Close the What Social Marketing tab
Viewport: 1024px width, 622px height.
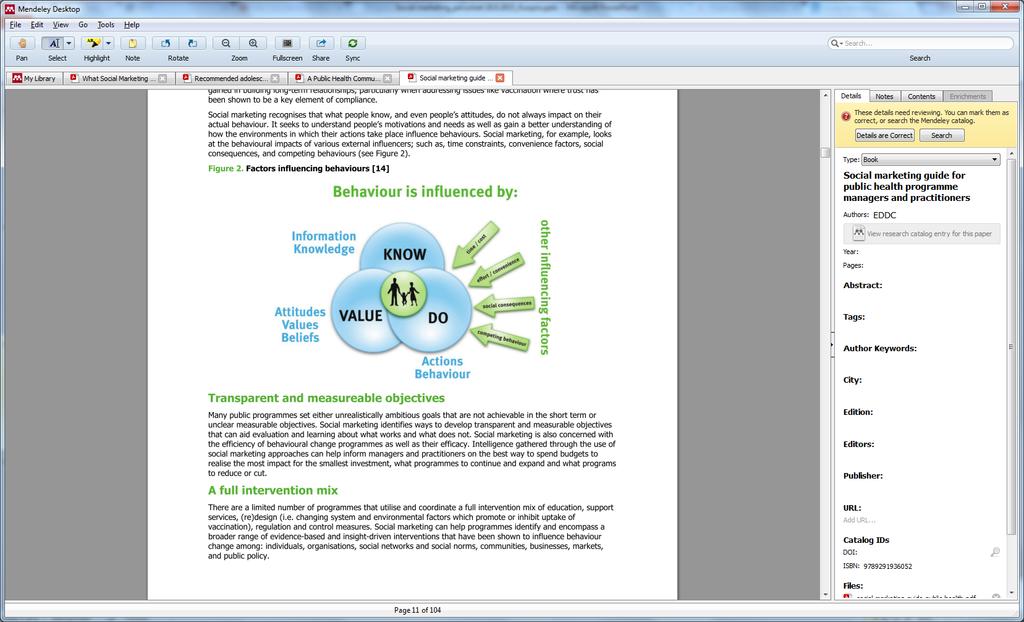[x=163, y=78]
